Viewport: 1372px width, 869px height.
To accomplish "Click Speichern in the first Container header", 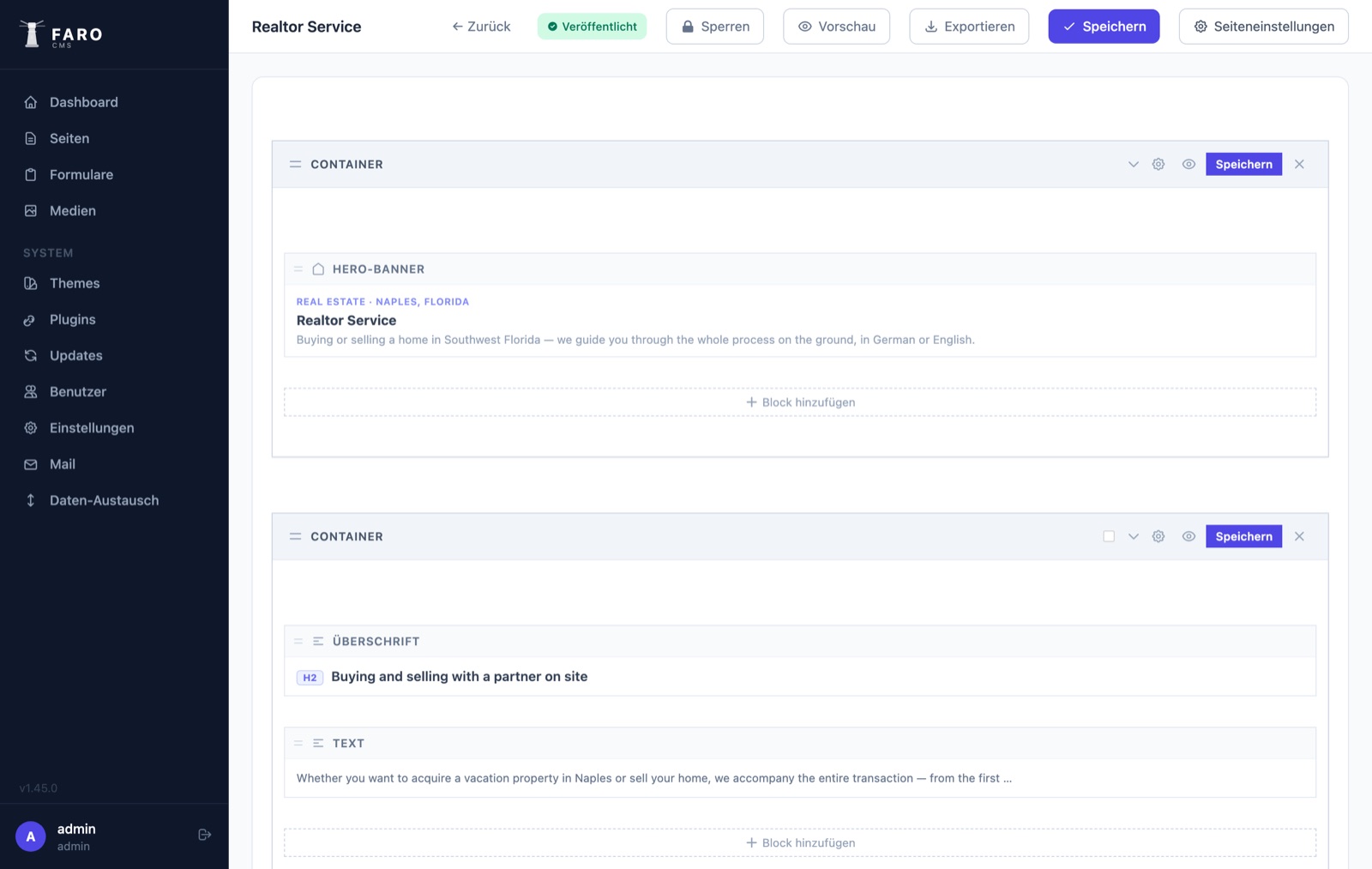I will click(x=1243, y=164).
